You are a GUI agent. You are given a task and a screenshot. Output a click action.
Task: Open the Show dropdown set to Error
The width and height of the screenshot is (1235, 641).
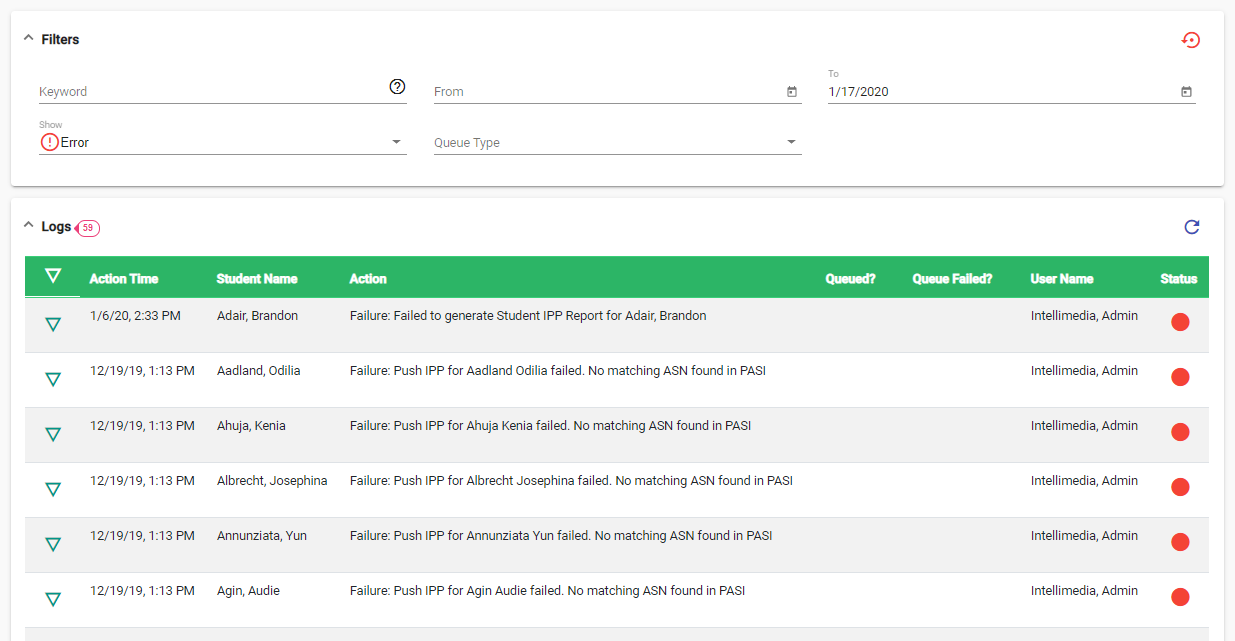222,142
